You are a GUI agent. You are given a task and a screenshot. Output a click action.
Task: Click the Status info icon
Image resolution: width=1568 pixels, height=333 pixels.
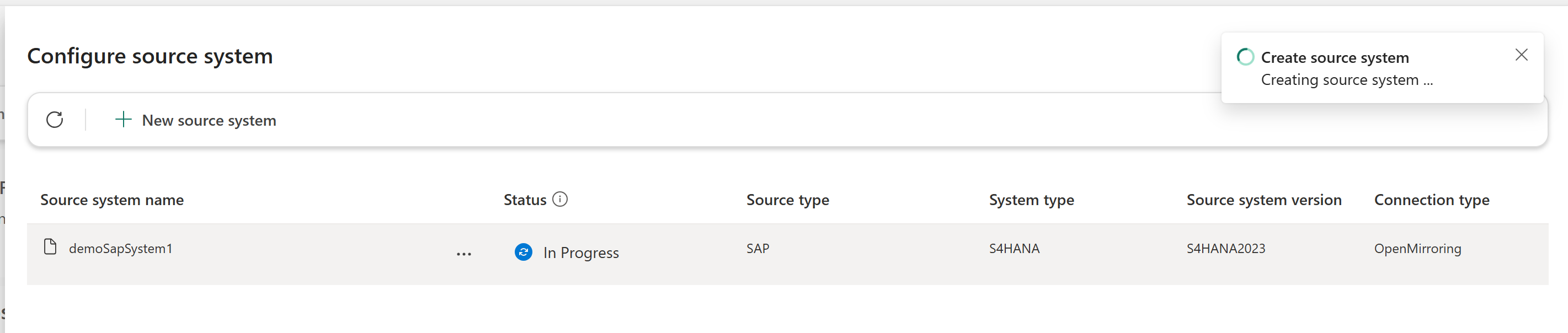coord(560,199)
